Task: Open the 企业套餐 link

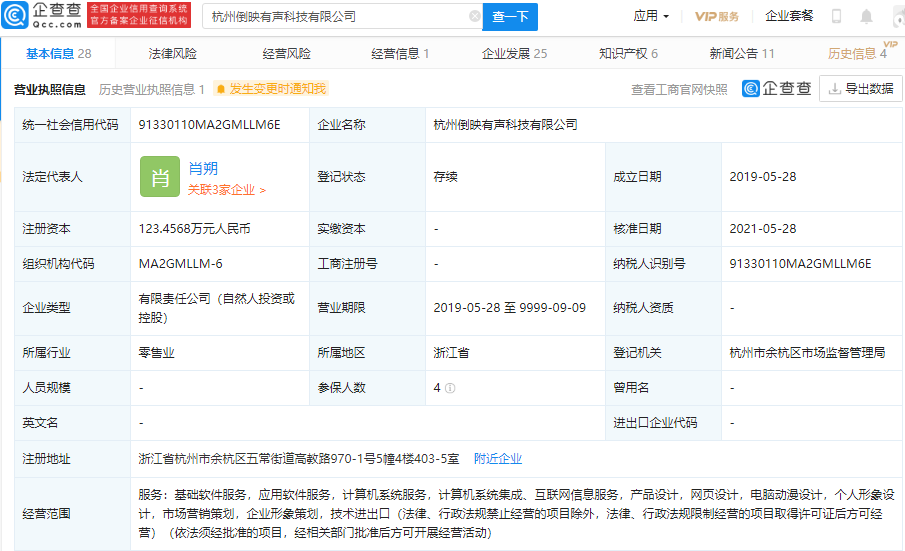Action: [789, 16]
